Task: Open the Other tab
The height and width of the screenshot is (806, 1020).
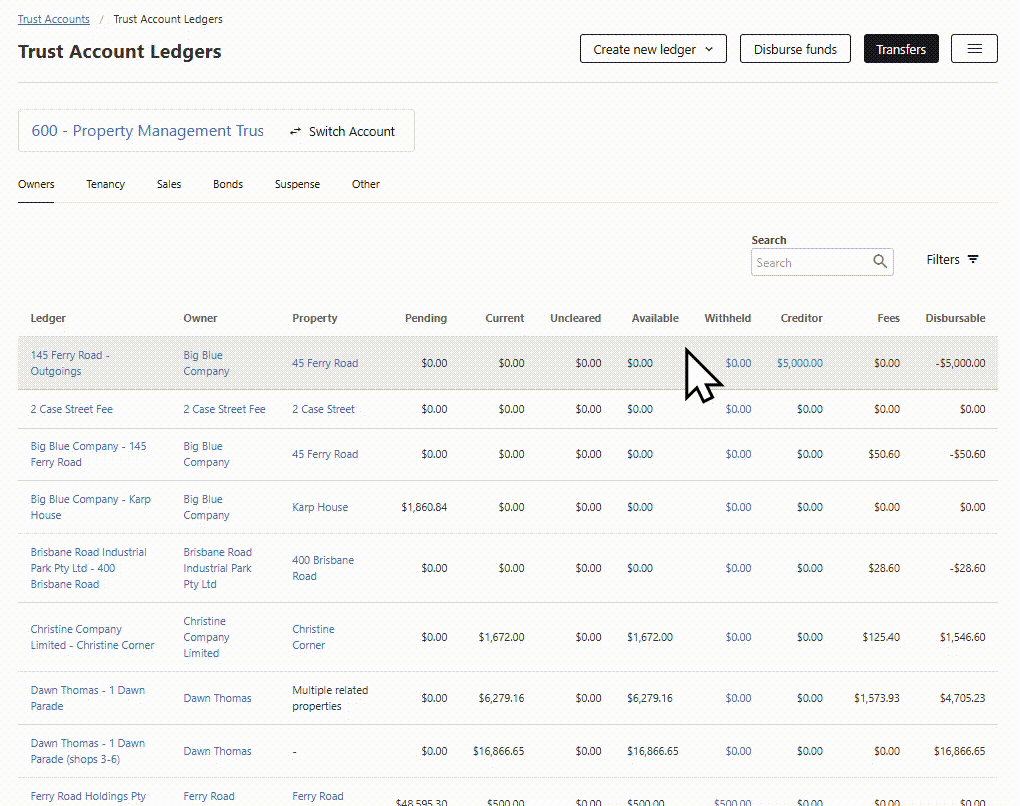Action: [366, 184]
